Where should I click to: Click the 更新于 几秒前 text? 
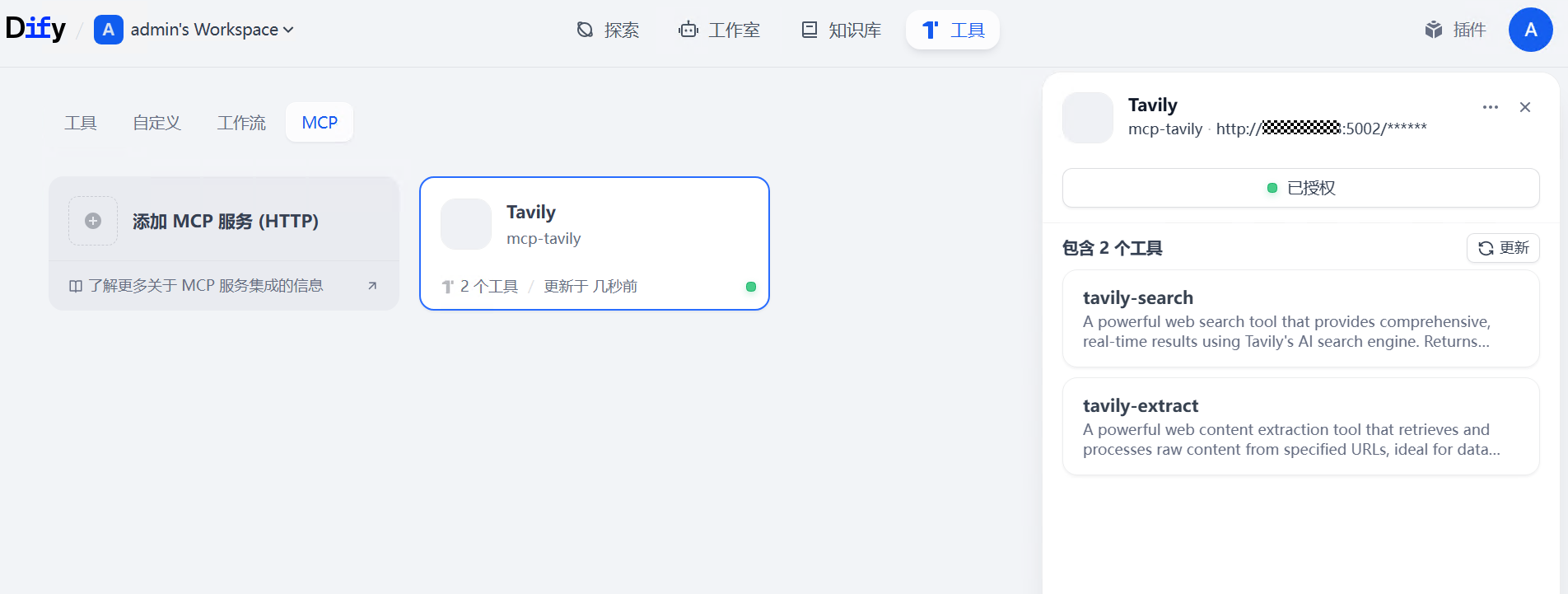point(590,287)
